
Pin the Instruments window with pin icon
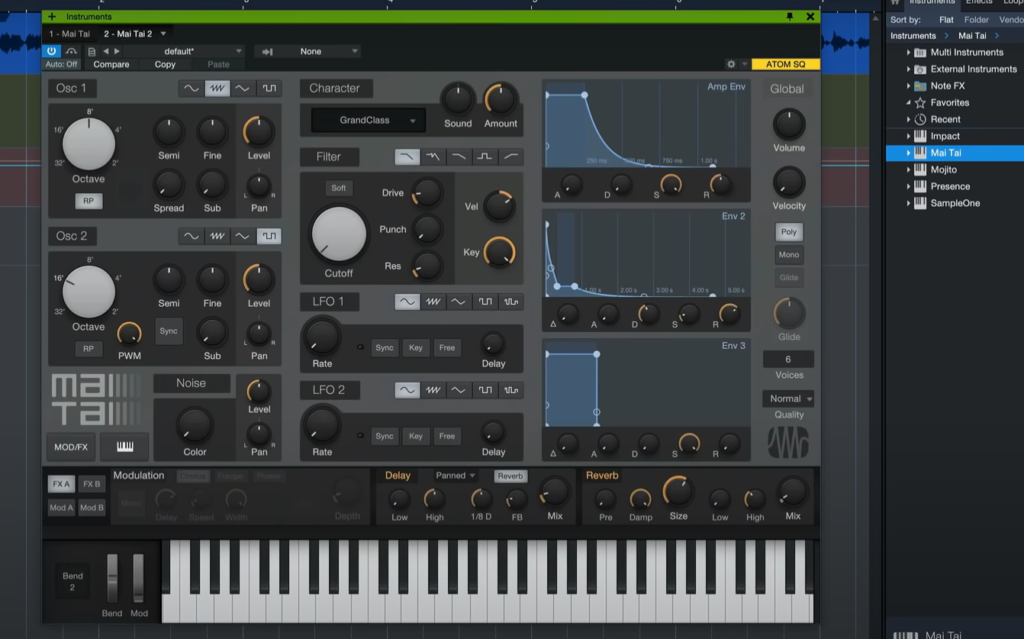tap(790, 16)
